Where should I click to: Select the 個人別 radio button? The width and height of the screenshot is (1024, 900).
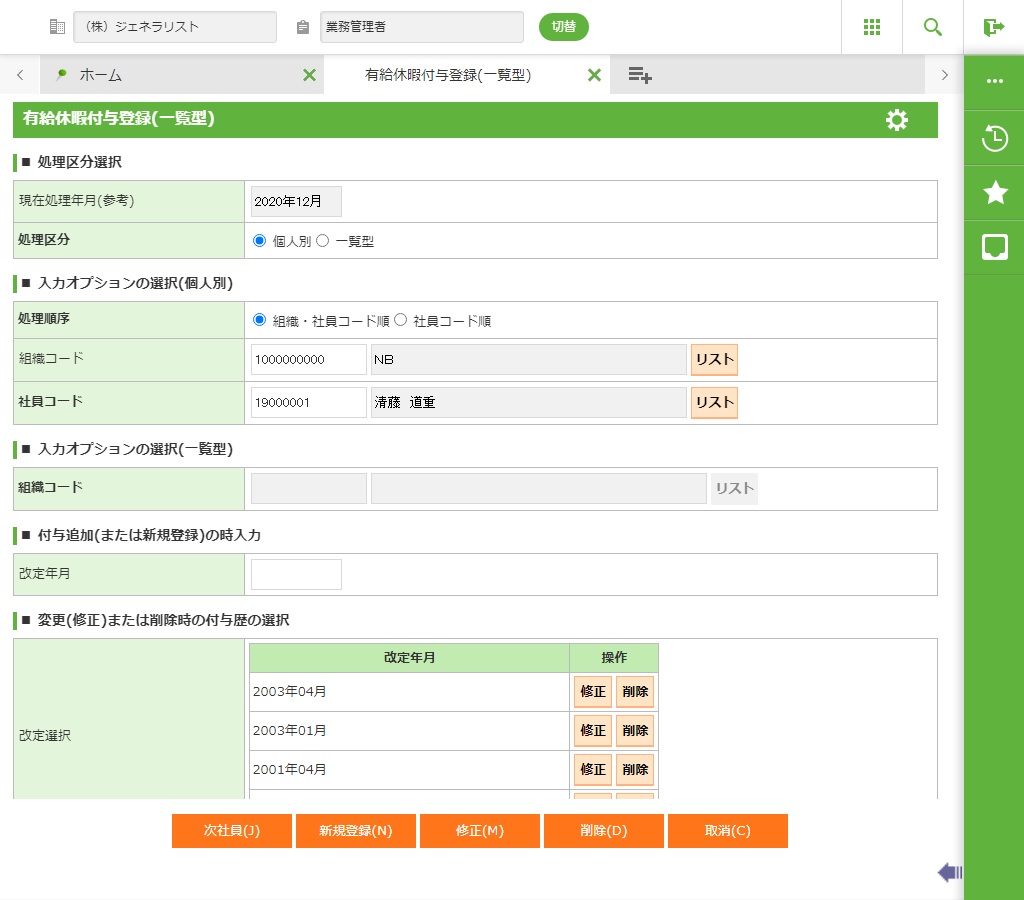click(x=260, y=241)
